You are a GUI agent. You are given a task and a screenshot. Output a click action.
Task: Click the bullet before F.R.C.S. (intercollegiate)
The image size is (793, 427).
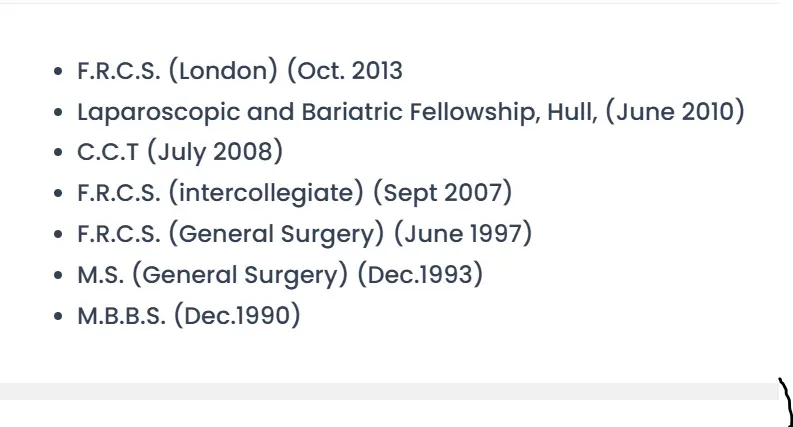59,195
